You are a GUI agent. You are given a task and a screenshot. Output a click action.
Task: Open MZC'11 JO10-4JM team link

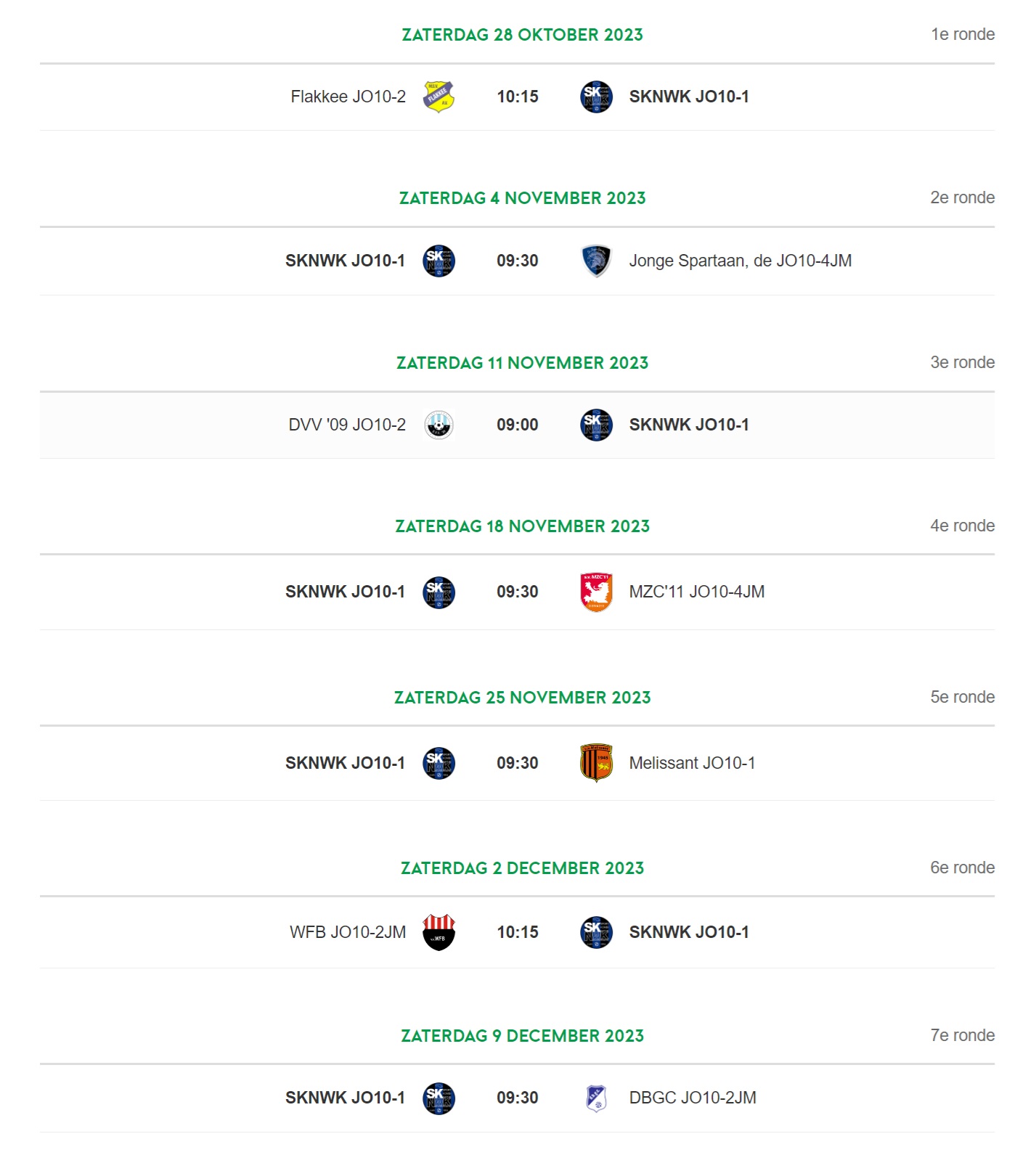pos(697,592)
